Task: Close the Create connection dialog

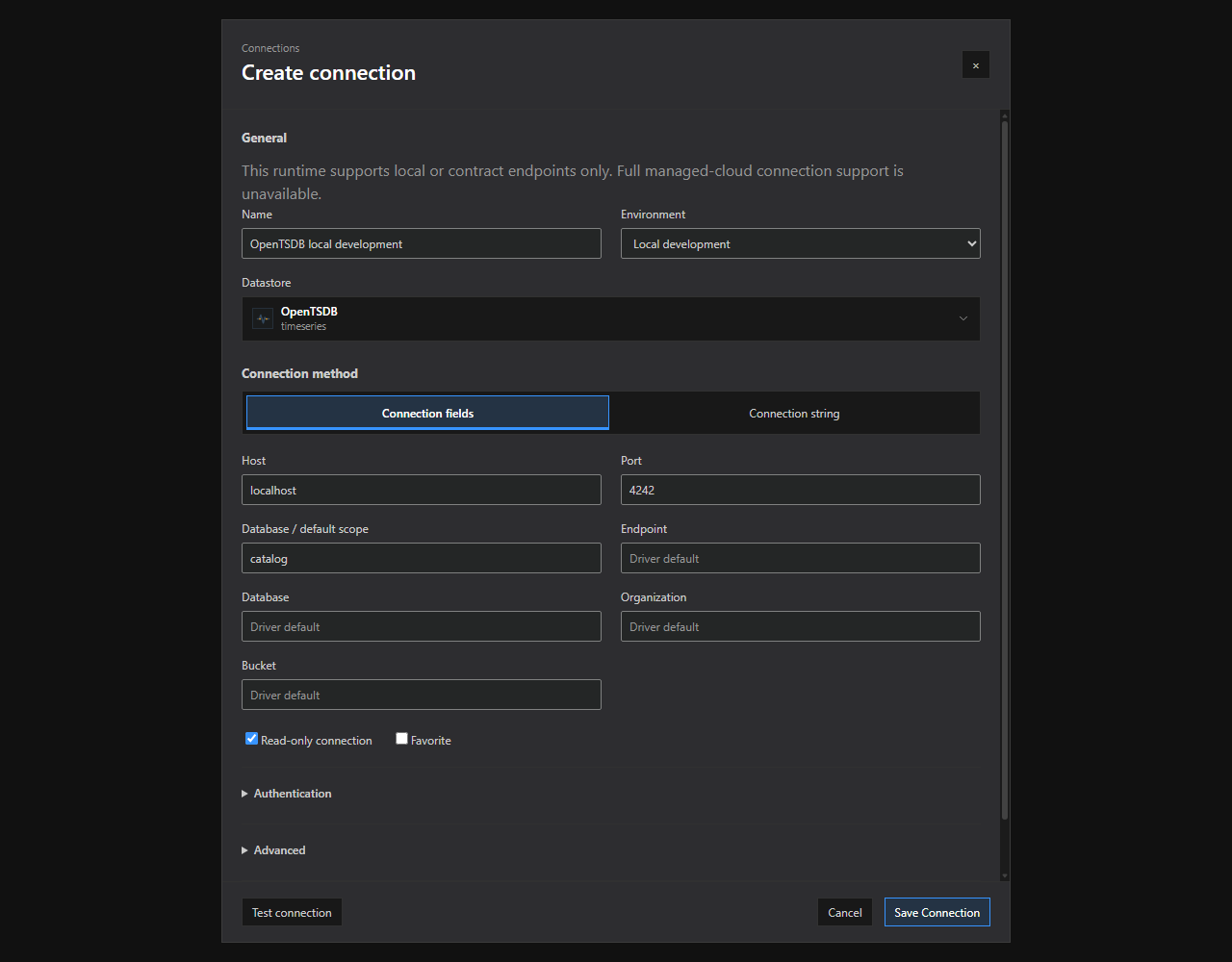Action: pyautogui.click(x=975, y=65)
